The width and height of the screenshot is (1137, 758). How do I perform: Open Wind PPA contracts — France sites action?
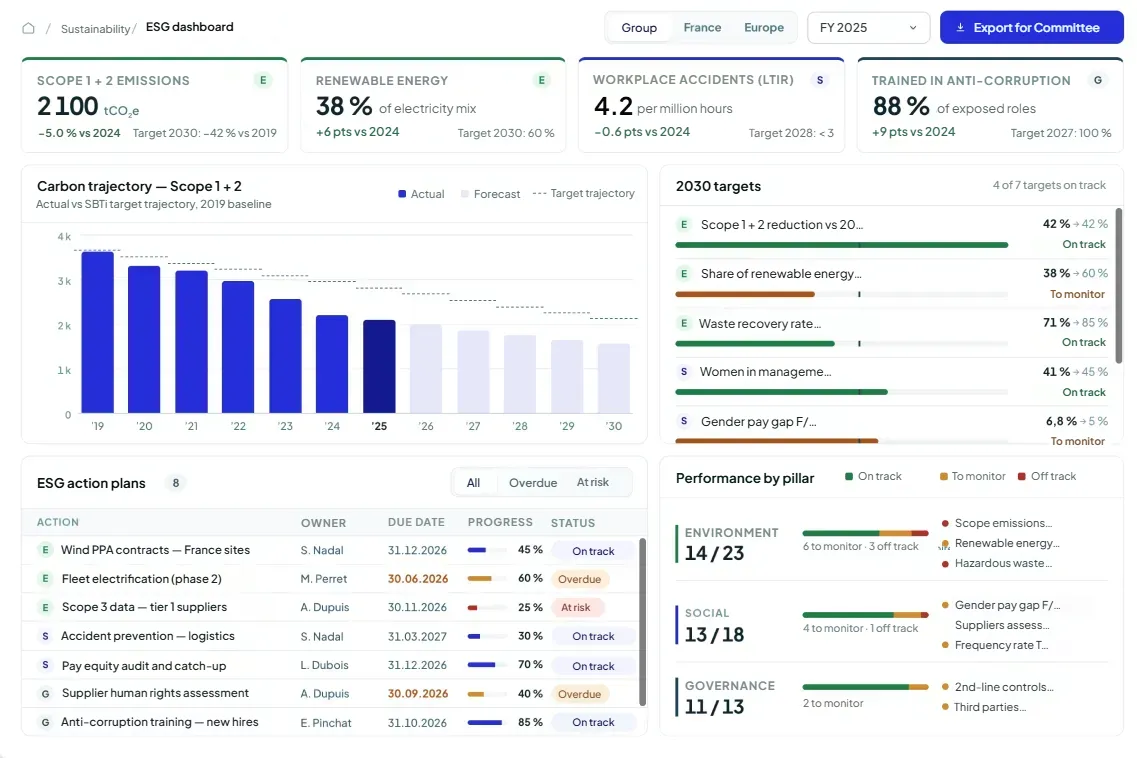point(155,550)
